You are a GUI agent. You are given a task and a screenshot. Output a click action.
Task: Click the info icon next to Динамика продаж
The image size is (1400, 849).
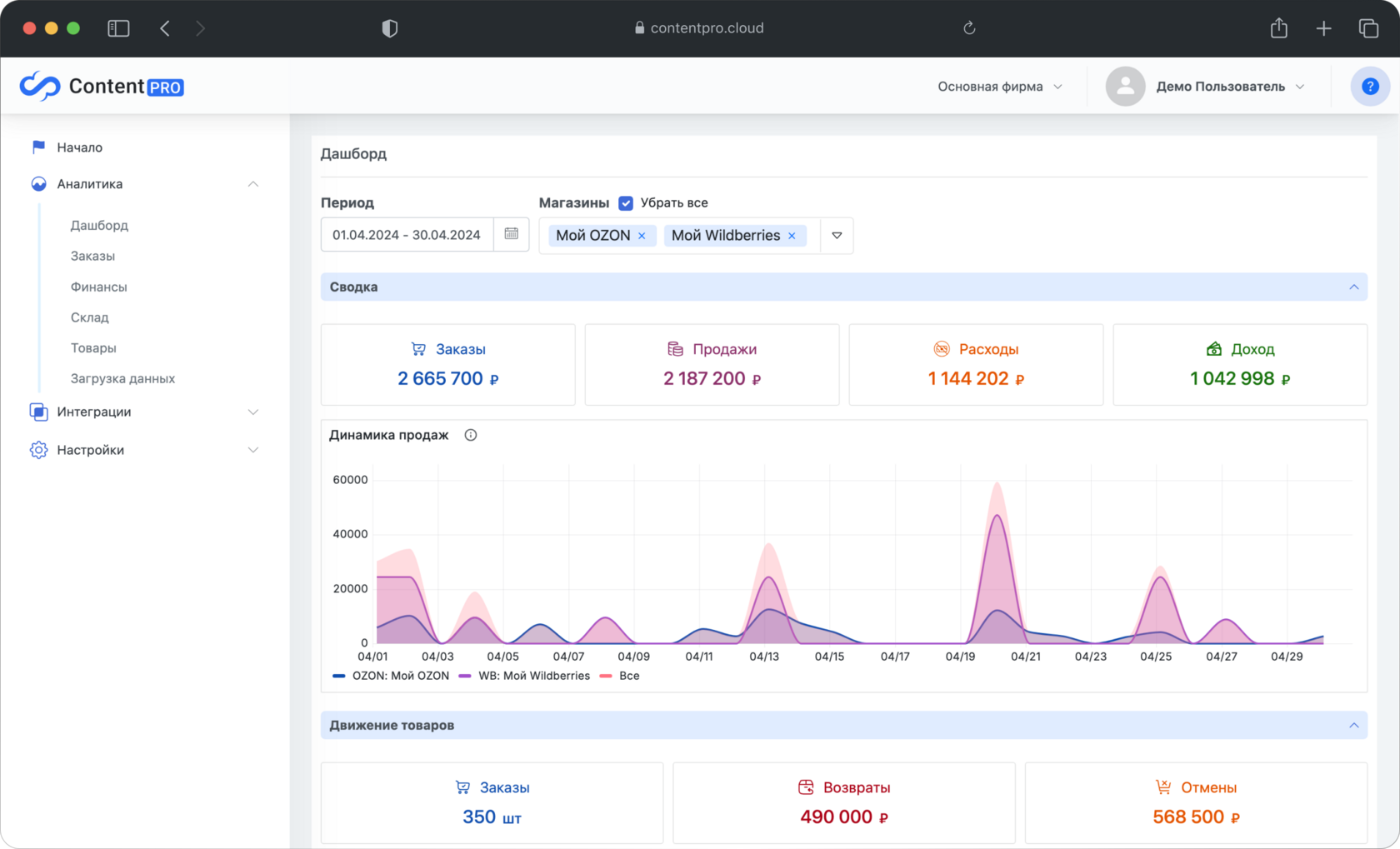click(x=471, y=435)
